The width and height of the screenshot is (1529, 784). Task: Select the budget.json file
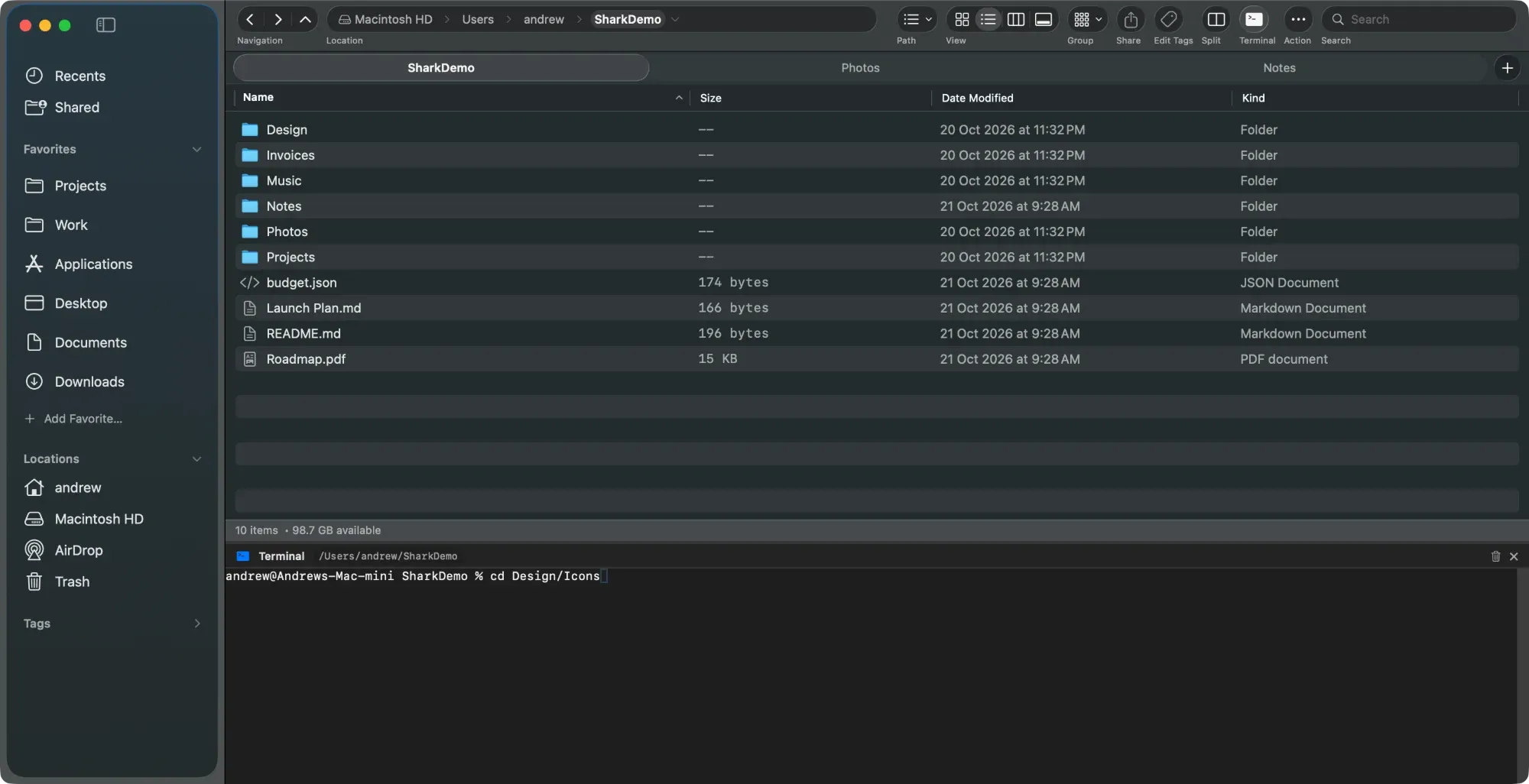pyautogui.click(x=877, y=283)
